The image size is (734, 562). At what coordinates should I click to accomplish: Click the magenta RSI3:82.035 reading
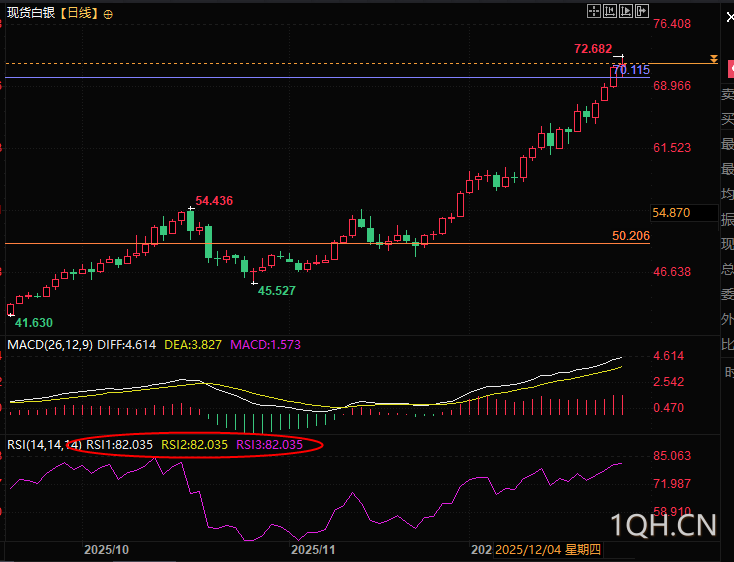point(270,445)
